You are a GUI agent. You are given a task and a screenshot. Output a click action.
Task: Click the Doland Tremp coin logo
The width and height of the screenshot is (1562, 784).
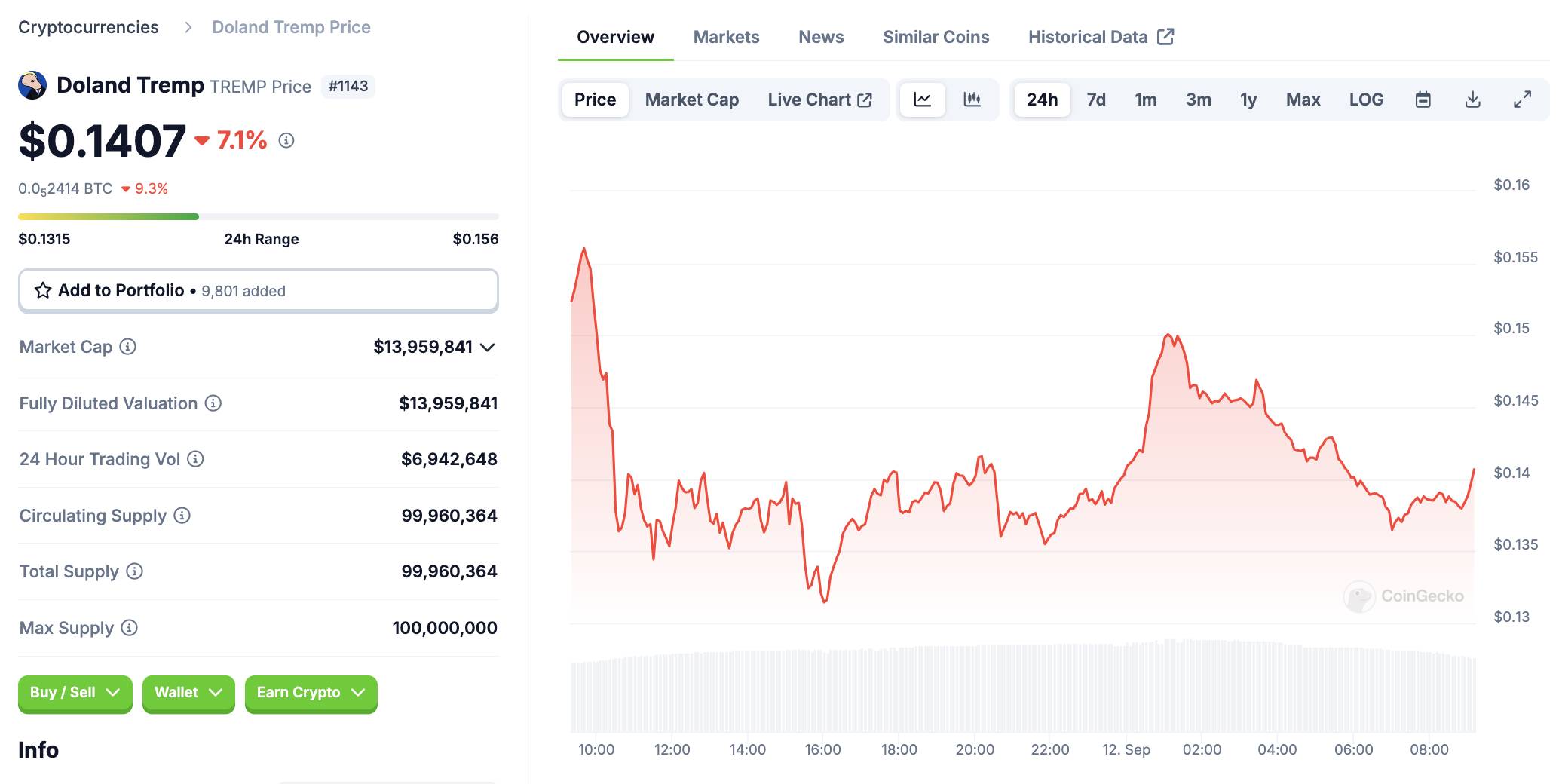click(32, 85)
